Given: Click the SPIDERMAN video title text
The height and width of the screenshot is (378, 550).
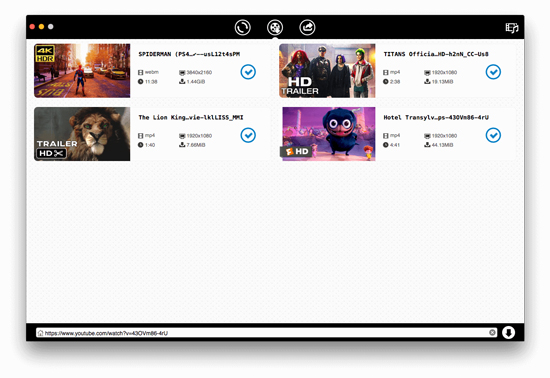Looking at the screenshot, I should click(189, 54).
